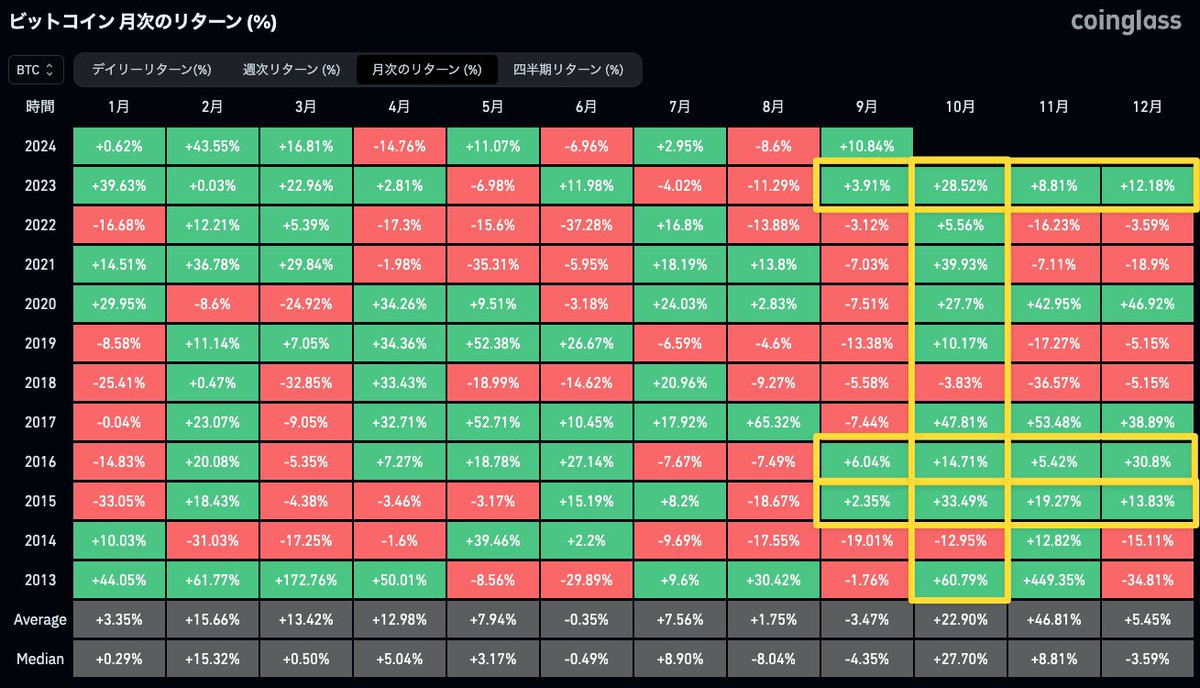Click the +52.38% cell for May 2019
Viewport: 1200px width, 688px height.
pos(493,343)
